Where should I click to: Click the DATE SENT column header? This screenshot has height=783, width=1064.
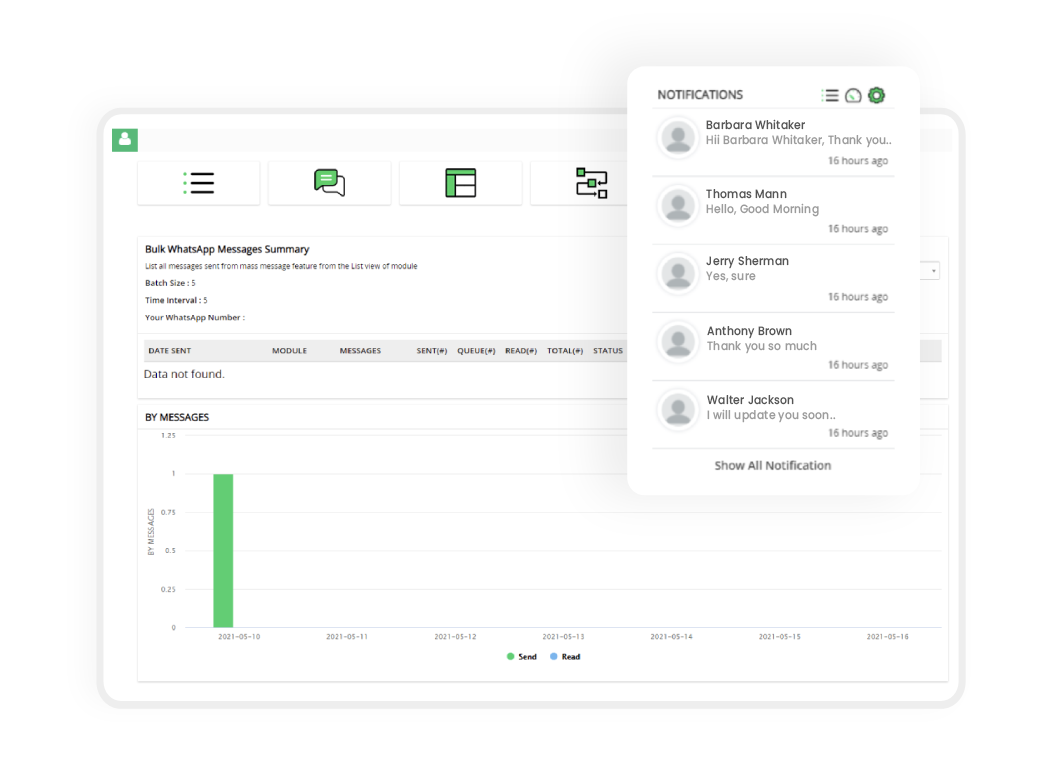[170, 351]
